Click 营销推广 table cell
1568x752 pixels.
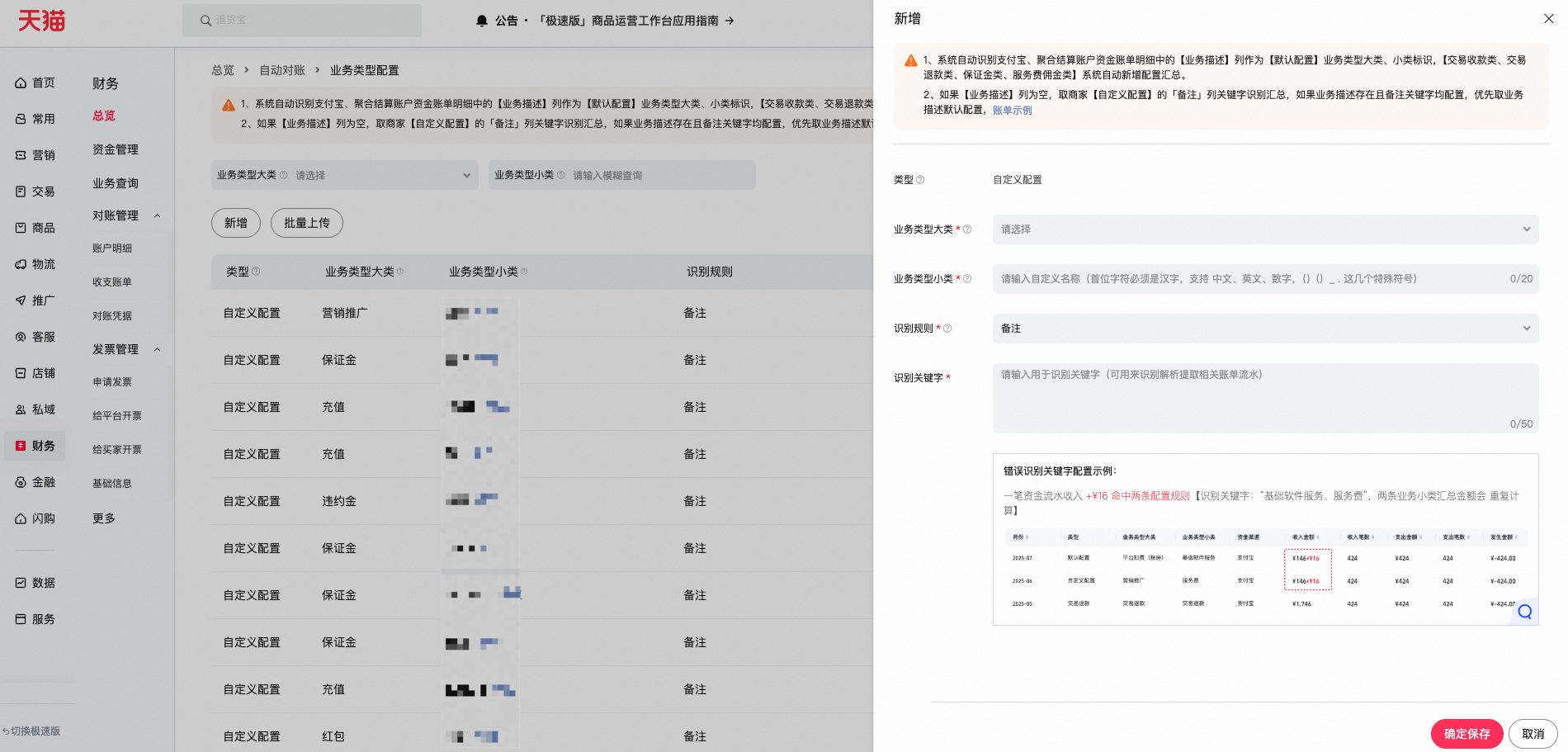pyautogui.click(x=345, y=313)
